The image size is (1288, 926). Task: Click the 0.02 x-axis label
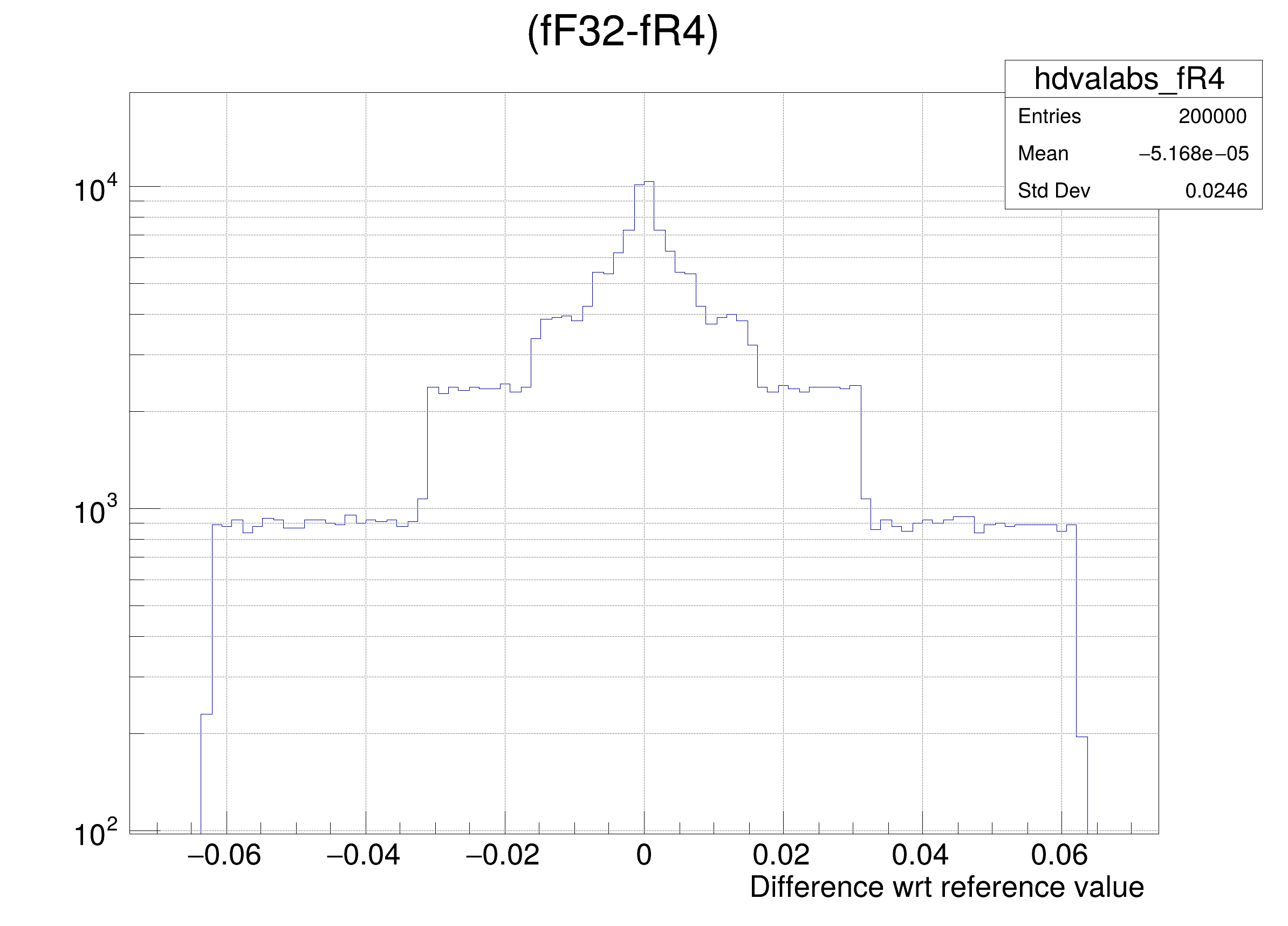[x=782, y=855]
